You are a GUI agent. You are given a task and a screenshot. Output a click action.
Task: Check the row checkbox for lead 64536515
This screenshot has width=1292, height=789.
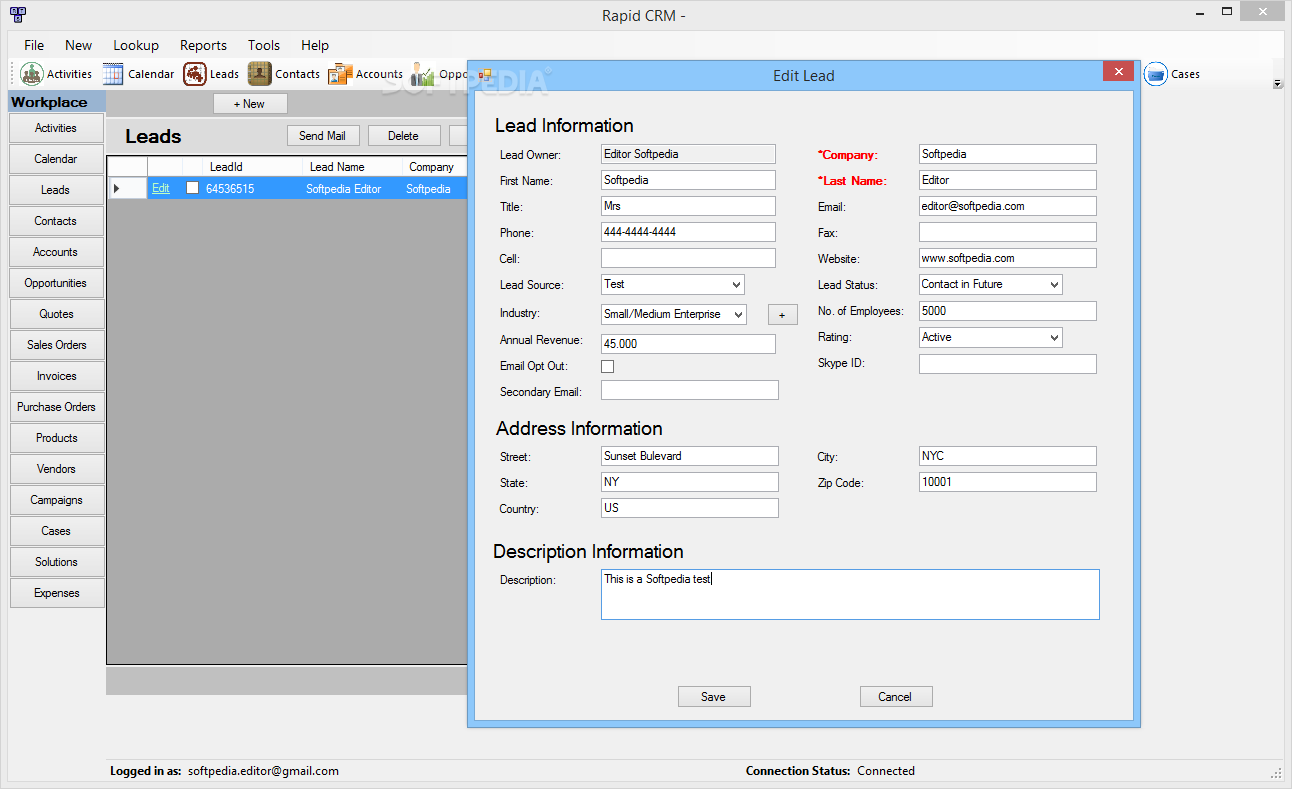click(193, 188)
